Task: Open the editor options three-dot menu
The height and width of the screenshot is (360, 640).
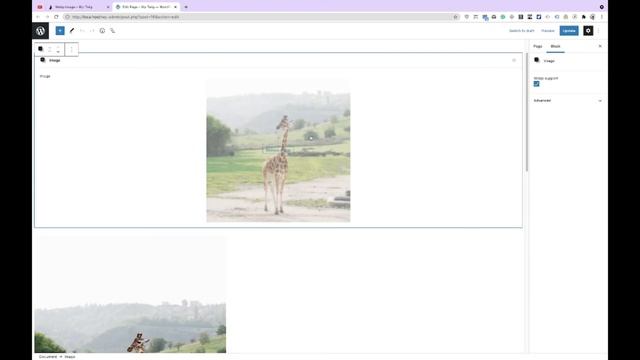Action: point(599,31)
